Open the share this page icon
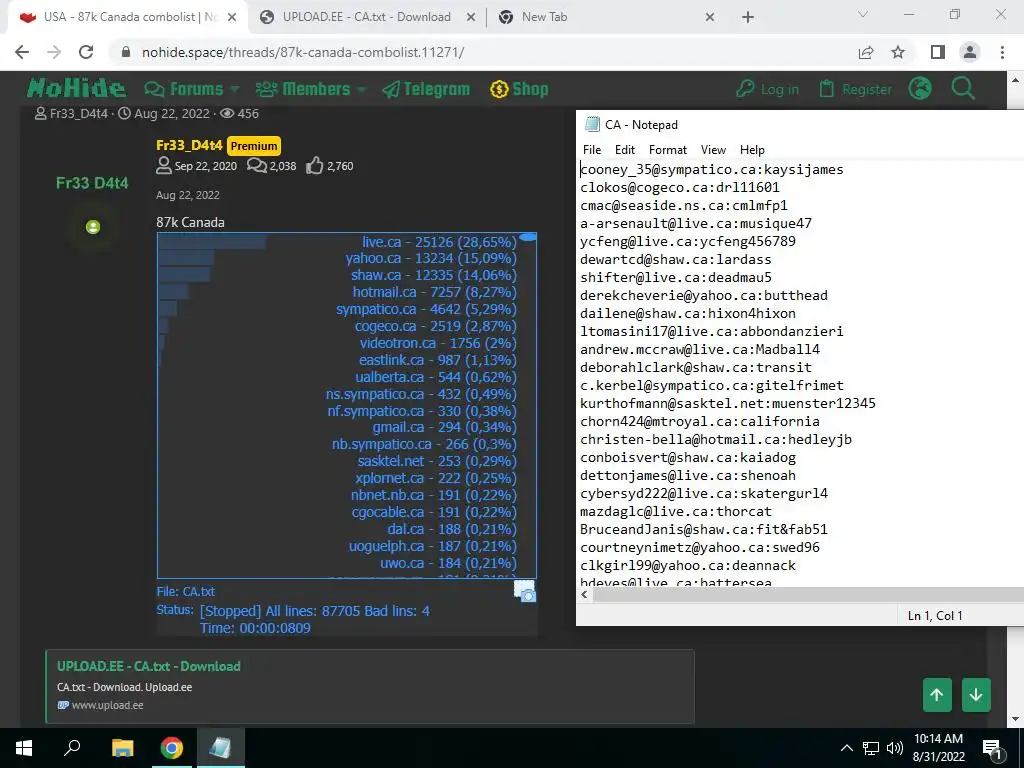Viewport: 1024px width, 768px height. click(x=866, y=52)
